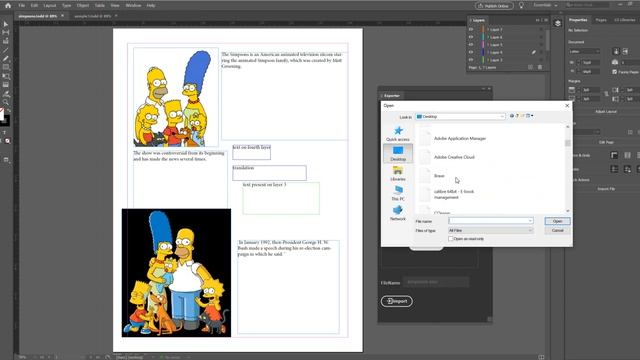Click the Import File button in Properties
Image resolution: width=640 pixels, height=360 pixels.
[606, 189]
